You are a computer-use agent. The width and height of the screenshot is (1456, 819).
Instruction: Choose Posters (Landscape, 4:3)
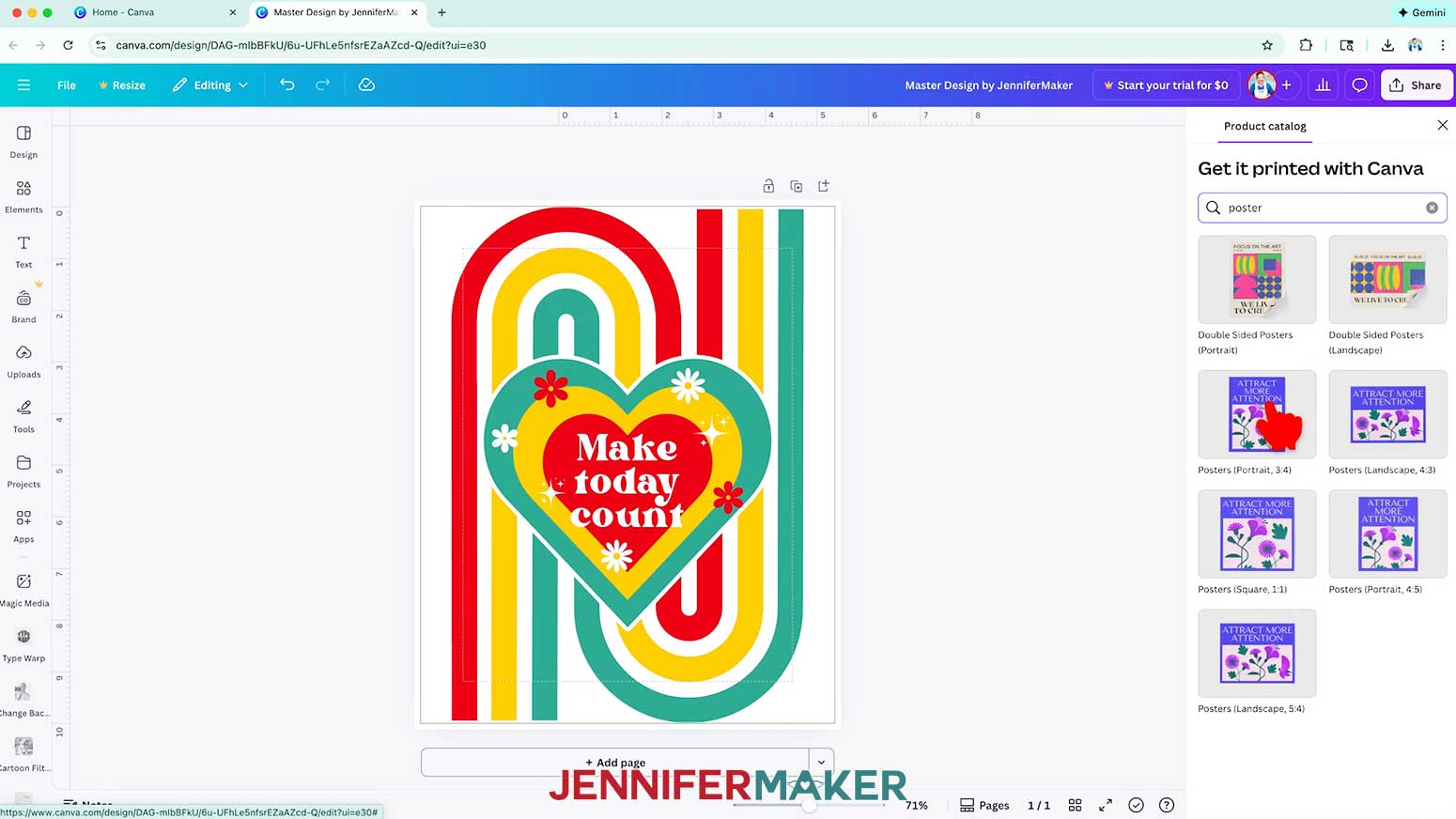1387,423
